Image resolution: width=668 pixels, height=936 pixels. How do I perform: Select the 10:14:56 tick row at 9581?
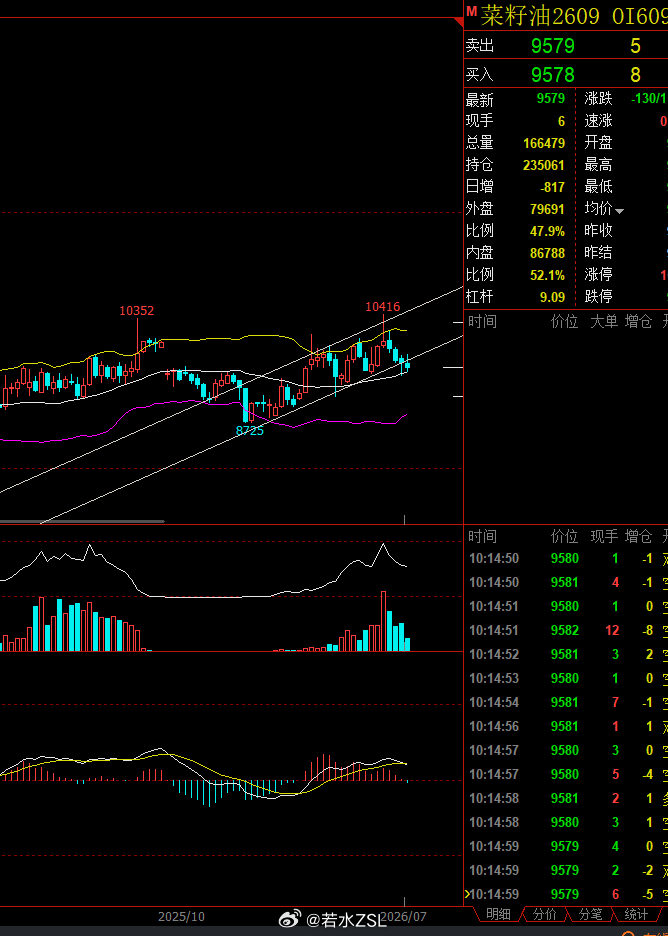pos(566,726)
